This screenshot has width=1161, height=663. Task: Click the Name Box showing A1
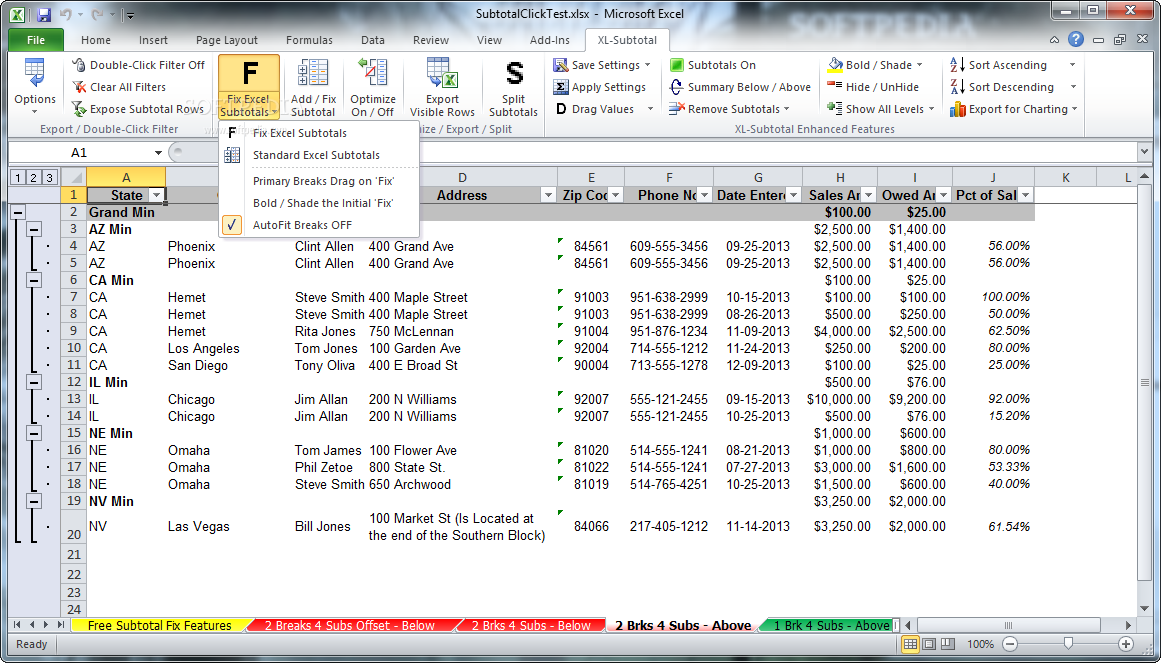[x=79, y=153]
